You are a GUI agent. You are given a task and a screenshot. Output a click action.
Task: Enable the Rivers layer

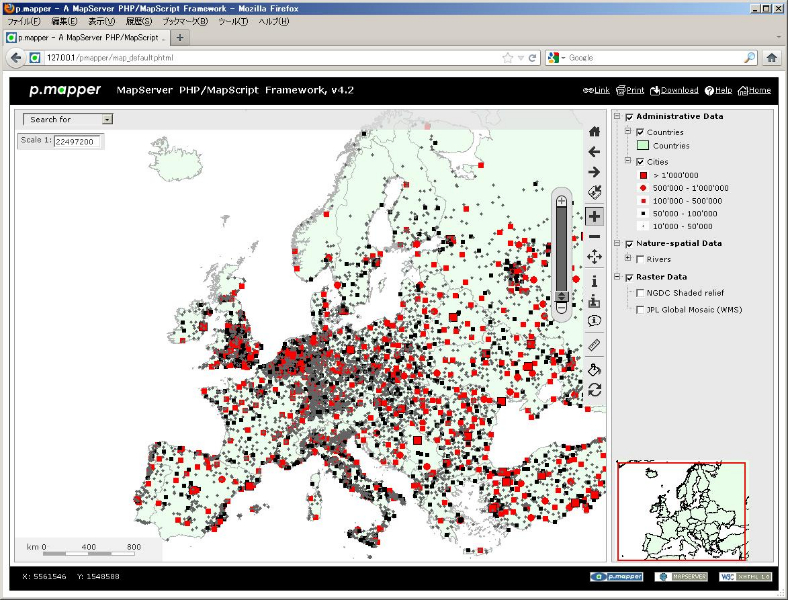[x=640, y=259]
